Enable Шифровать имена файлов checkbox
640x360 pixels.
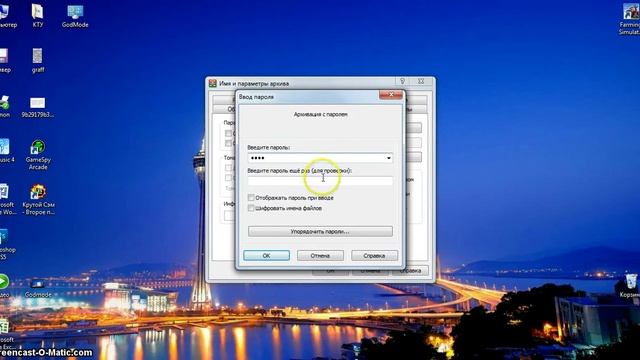coord(251,208)
